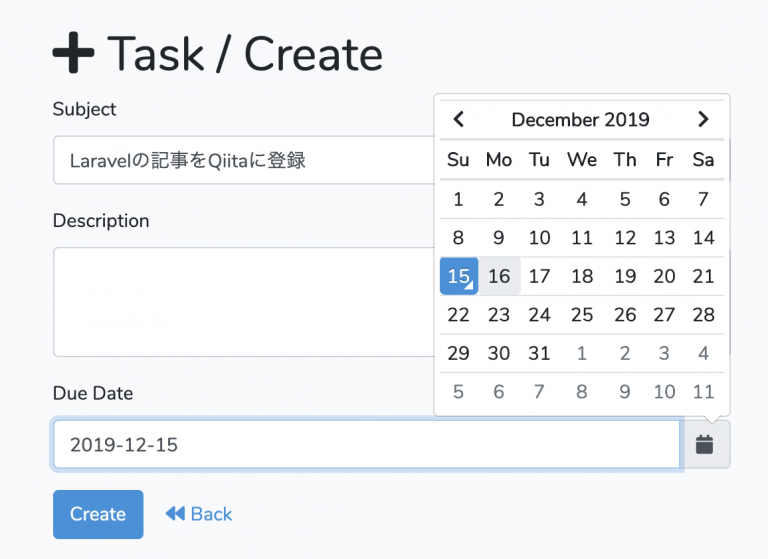Pick December 1 in the first row
The image size is (768, 559).
click(458, 199)
